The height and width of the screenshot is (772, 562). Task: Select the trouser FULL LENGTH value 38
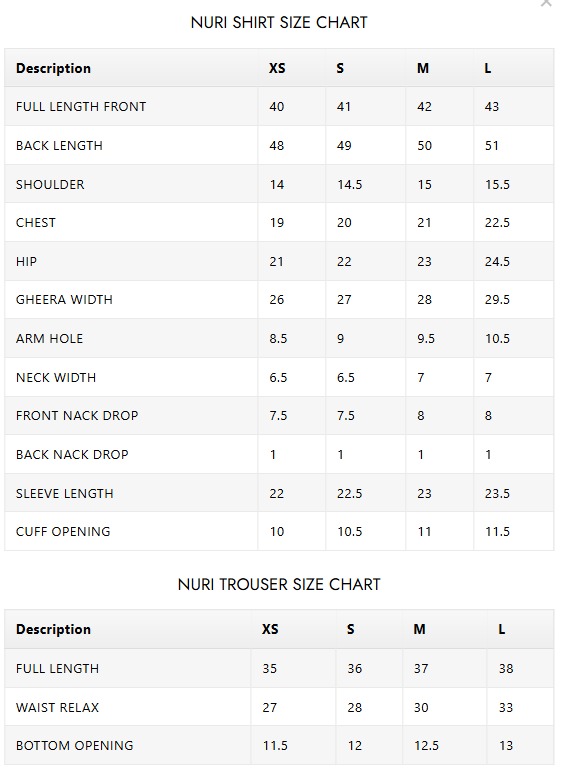(x=506, y=669)
